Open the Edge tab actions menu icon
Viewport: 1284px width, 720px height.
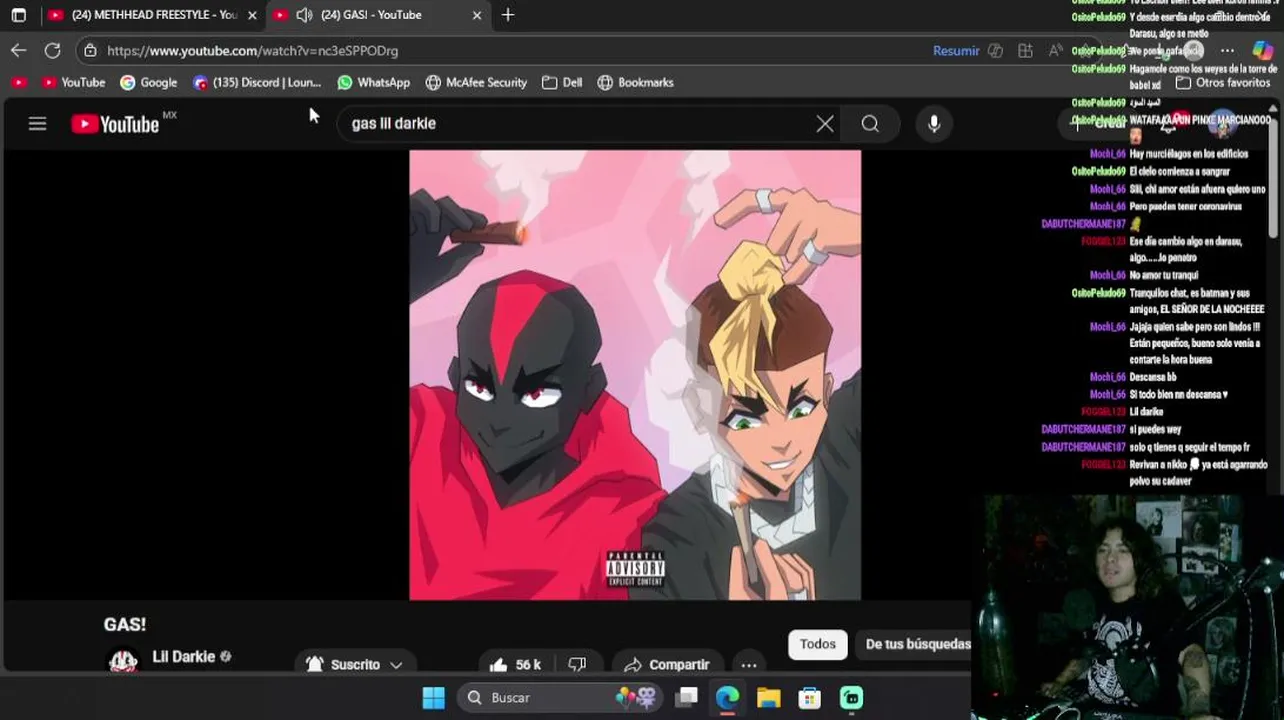coord(18,15)
